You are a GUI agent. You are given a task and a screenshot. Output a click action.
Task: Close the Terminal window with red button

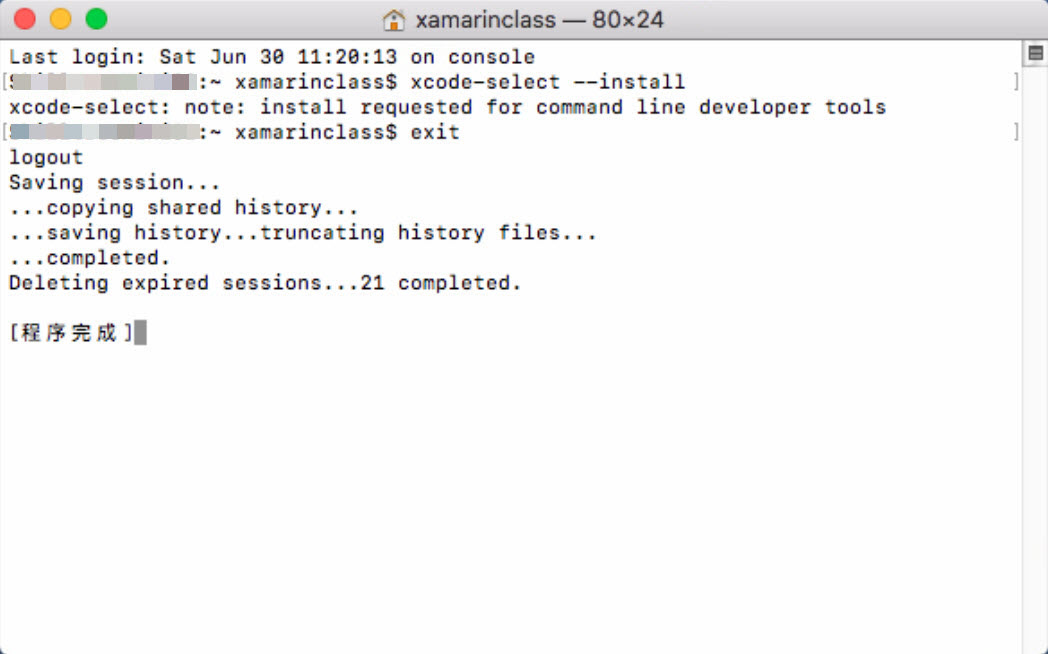tap(25, 19)
